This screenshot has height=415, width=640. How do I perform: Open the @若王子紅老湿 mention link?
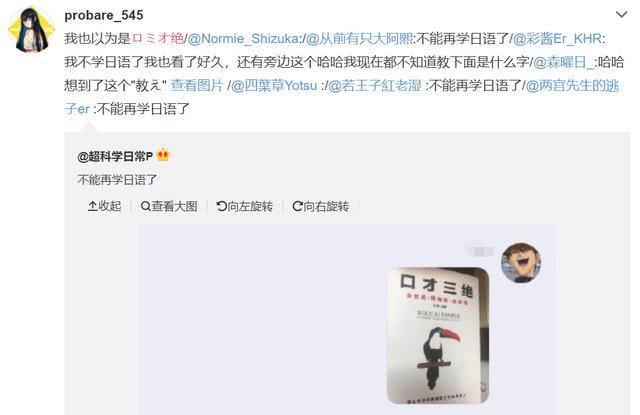[x=375, y=85]
